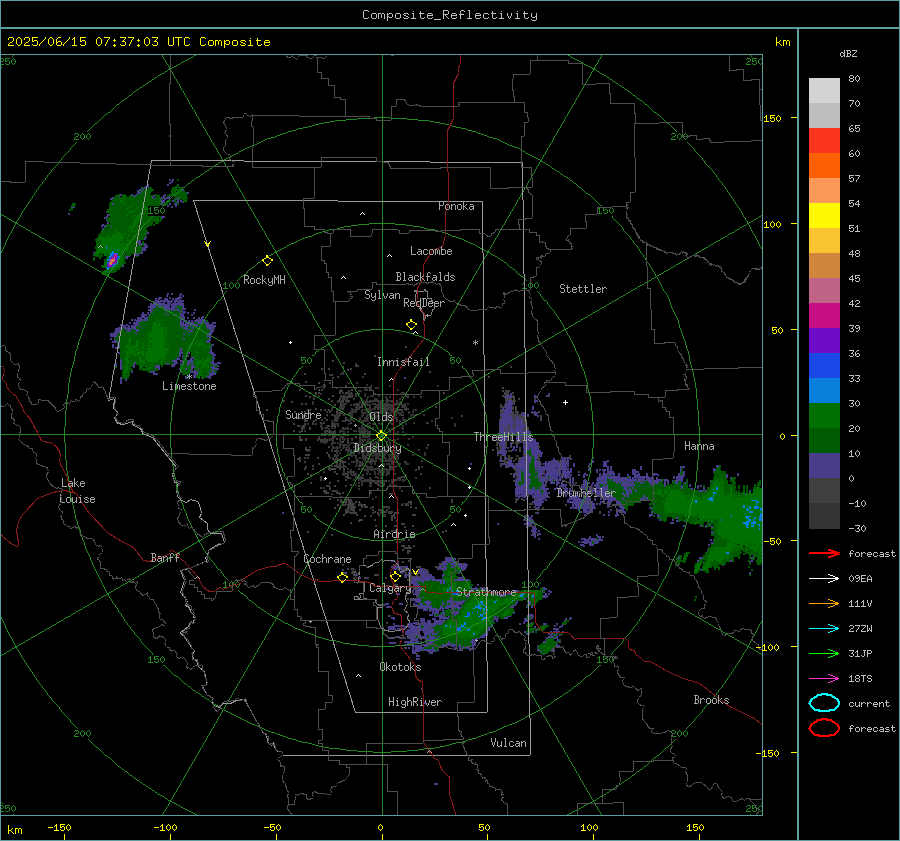The image size is (900, 841).
Task: Click the Drumheller label on map
Action: pos(586,493)
